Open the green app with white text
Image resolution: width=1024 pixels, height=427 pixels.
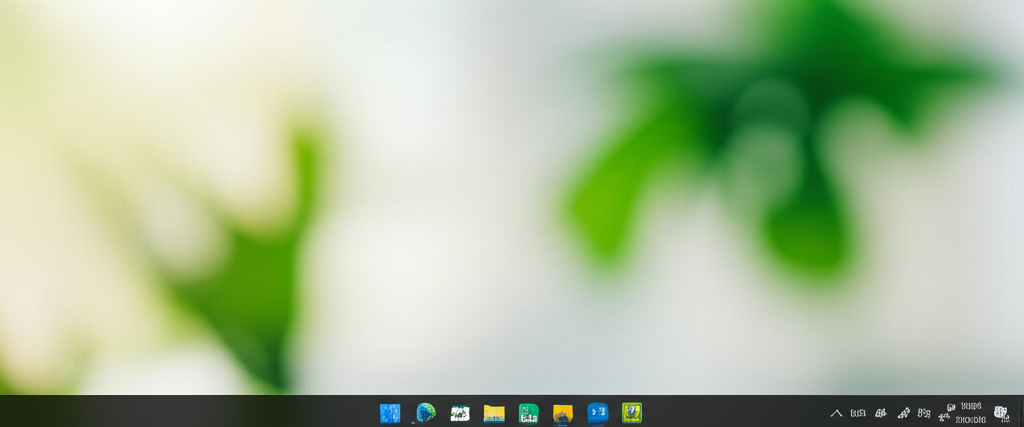[x=529, y=413]
